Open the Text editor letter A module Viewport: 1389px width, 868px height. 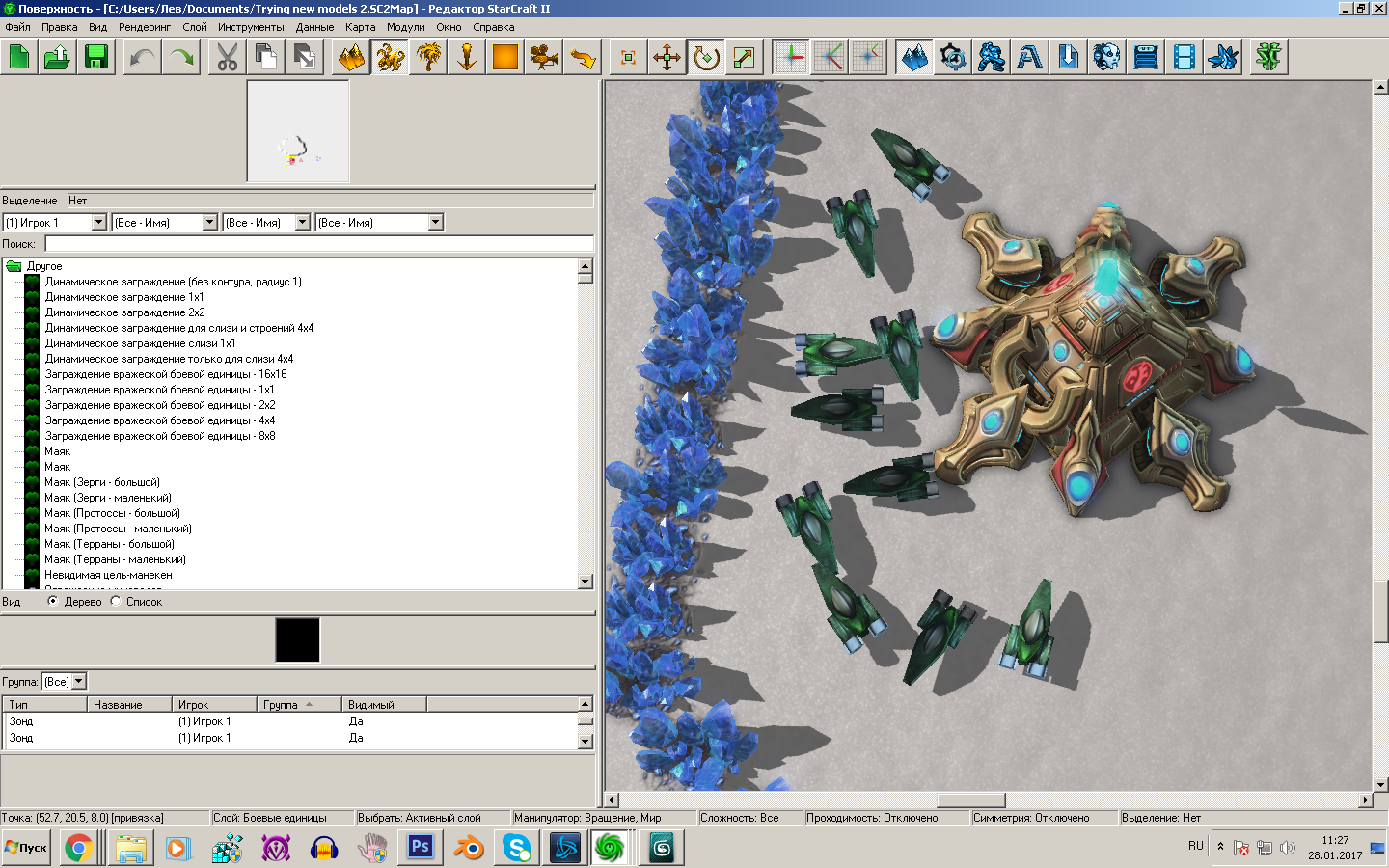pos(1030,57)
